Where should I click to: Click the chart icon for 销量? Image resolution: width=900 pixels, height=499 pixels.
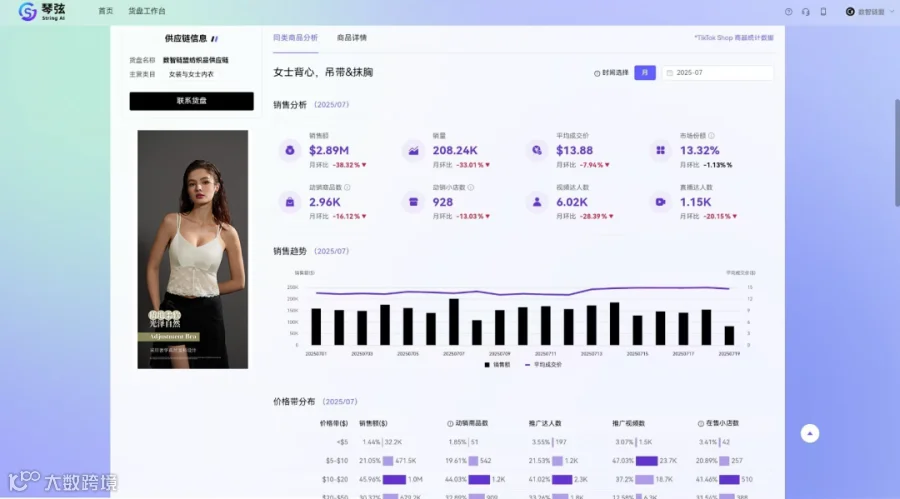(413, 150)
